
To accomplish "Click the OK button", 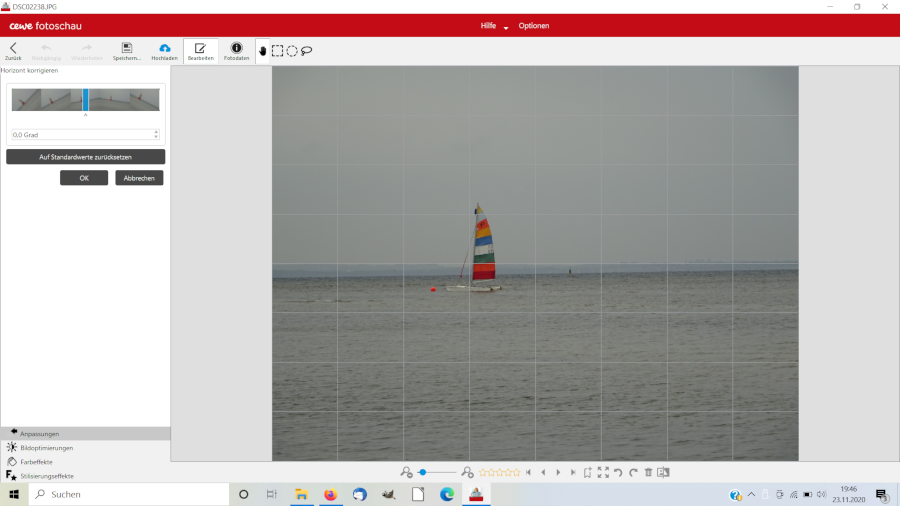I will [x=84, y=178].
